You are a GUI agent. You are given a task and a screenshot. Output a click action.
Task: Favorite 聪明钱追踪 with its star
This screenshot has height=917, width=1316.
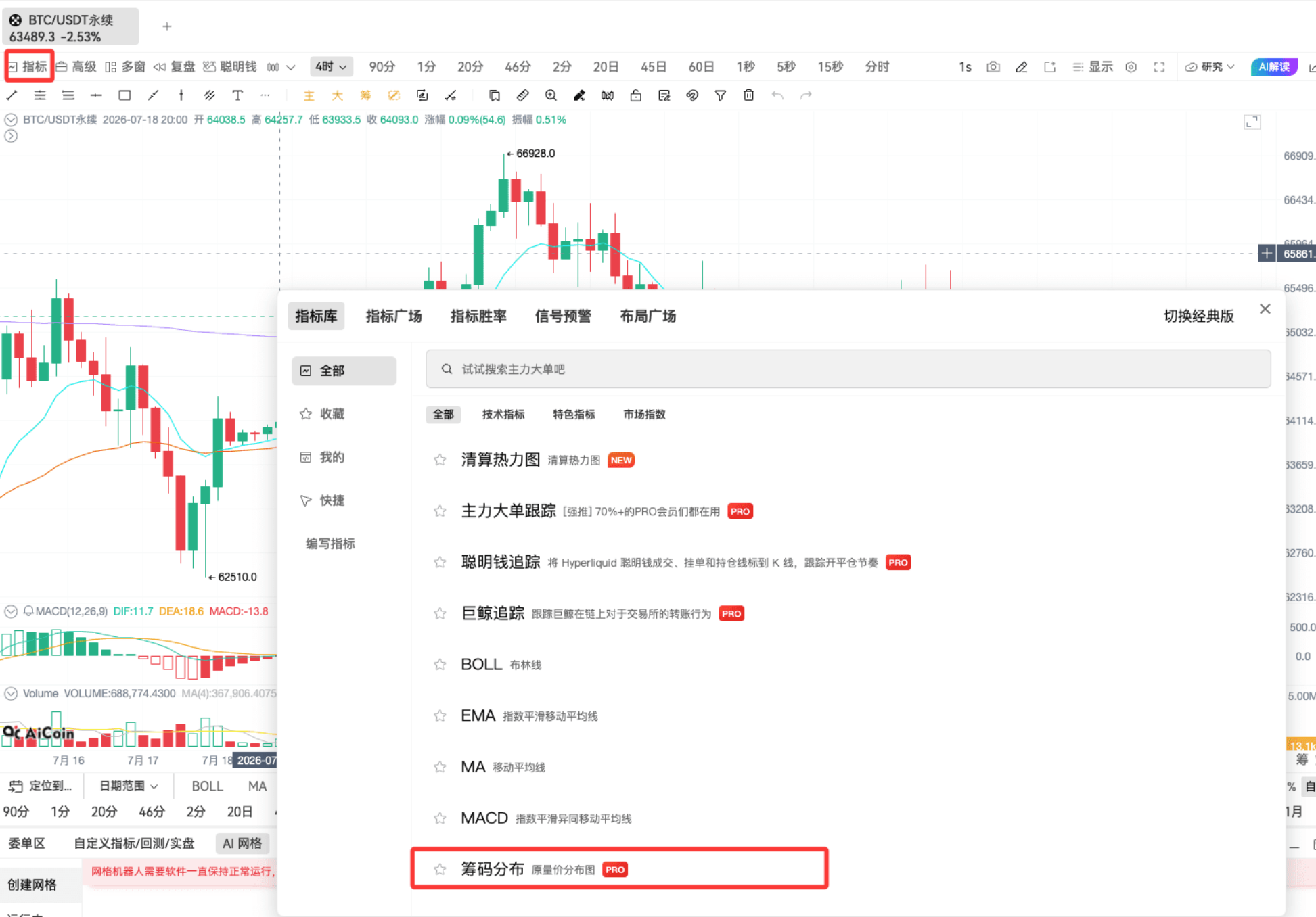440,563
